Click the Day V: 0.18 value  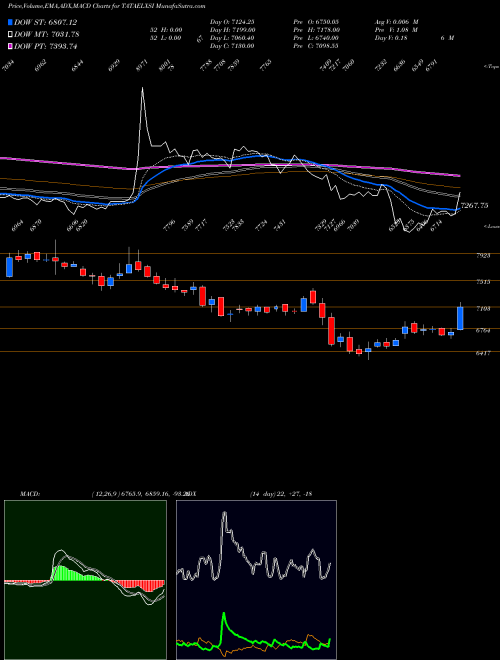391,38
